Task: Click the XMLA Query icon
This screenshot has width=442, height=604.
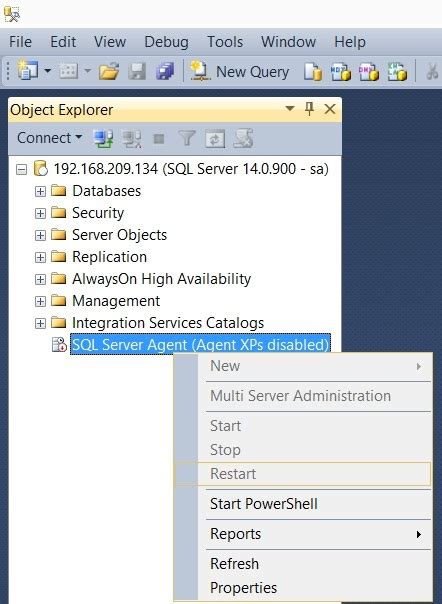Action: pos(397,72)
